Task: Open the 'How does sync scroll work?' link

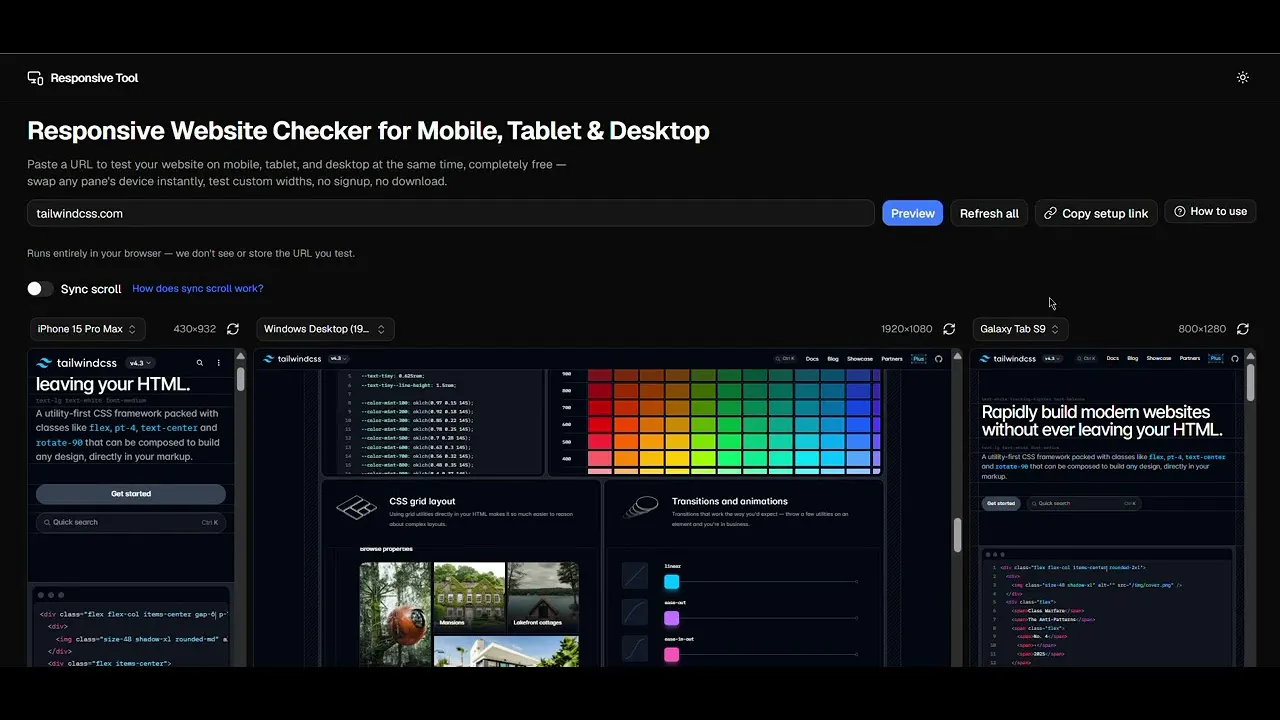Action: [x=198, y=288]
